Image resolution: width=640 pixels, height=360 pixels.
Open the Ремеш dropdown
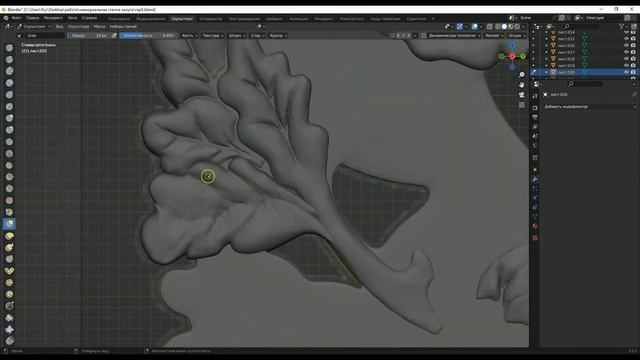click(x=494, y=36)
